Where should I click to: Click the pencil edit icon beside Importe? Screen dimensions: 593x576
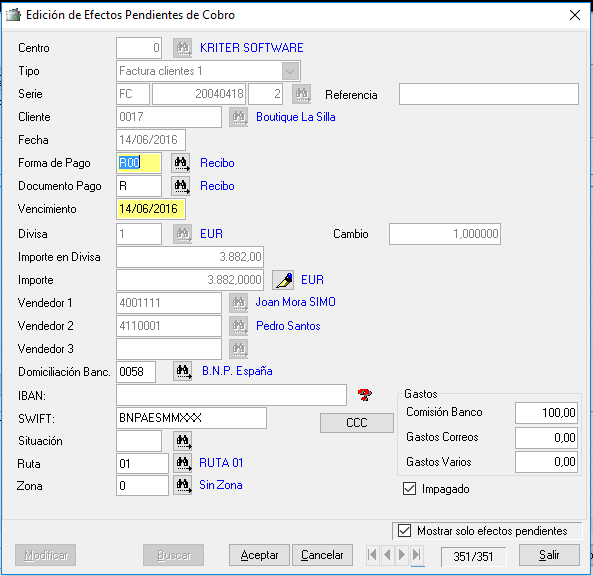(283, 280)
